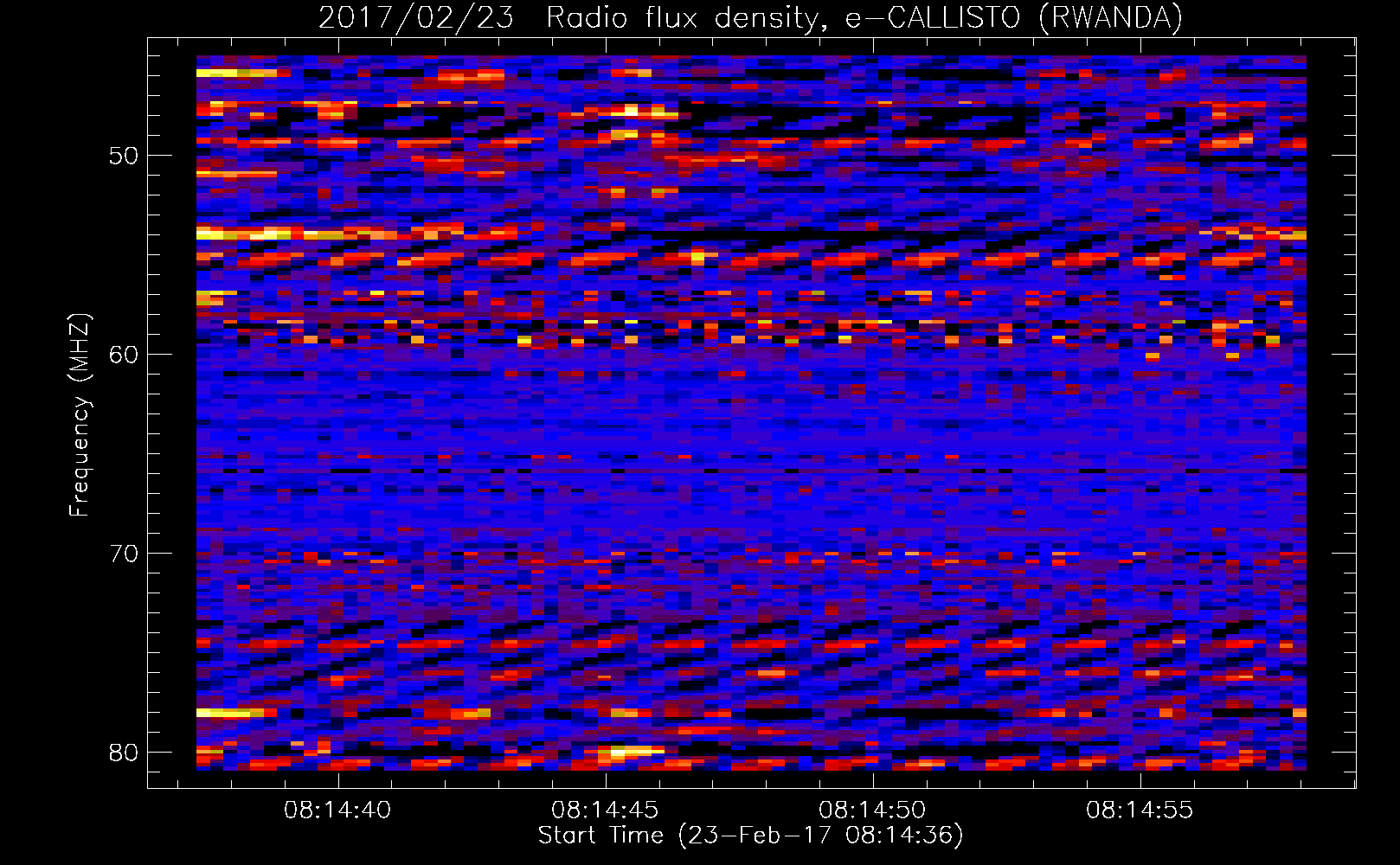
Task: Click the frequency tick label 50
Action: coord(124,156)
